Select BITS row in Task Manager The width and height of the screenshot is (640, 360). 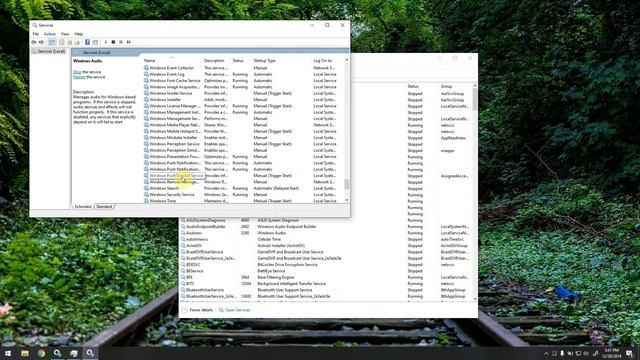coord(327,284)
